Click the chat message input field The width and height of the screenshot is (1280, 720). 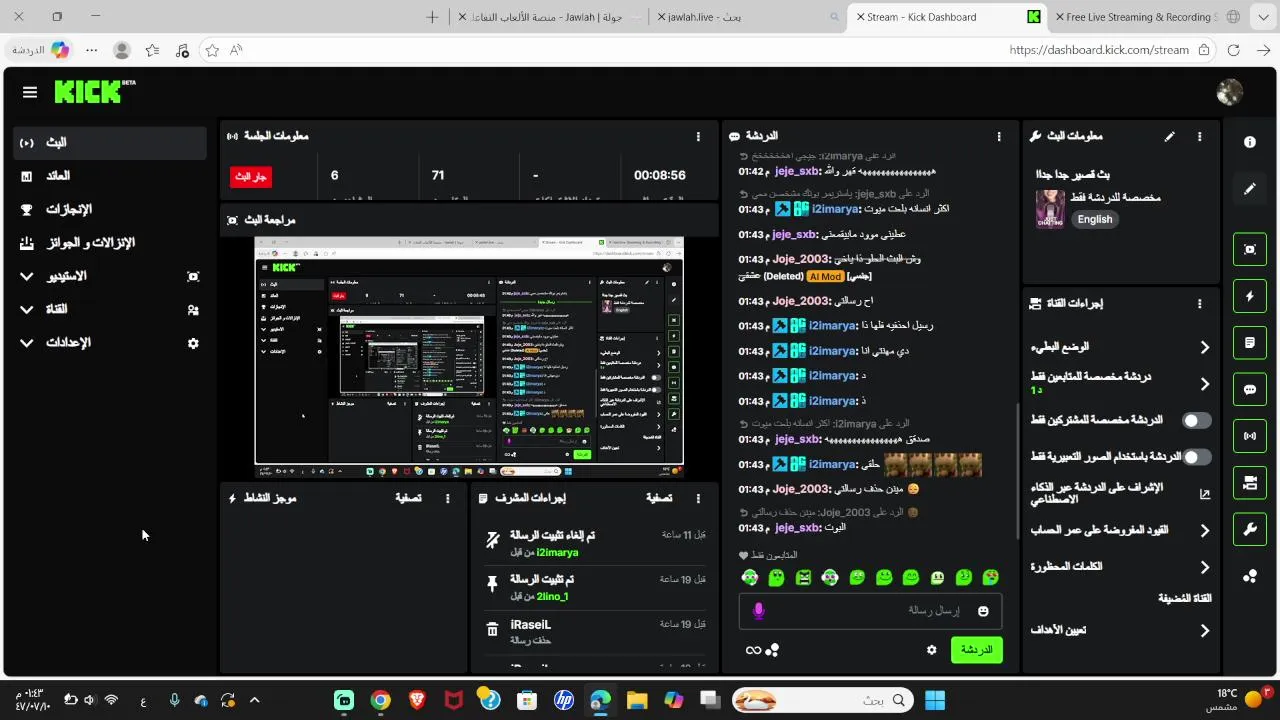click(870, 610)
